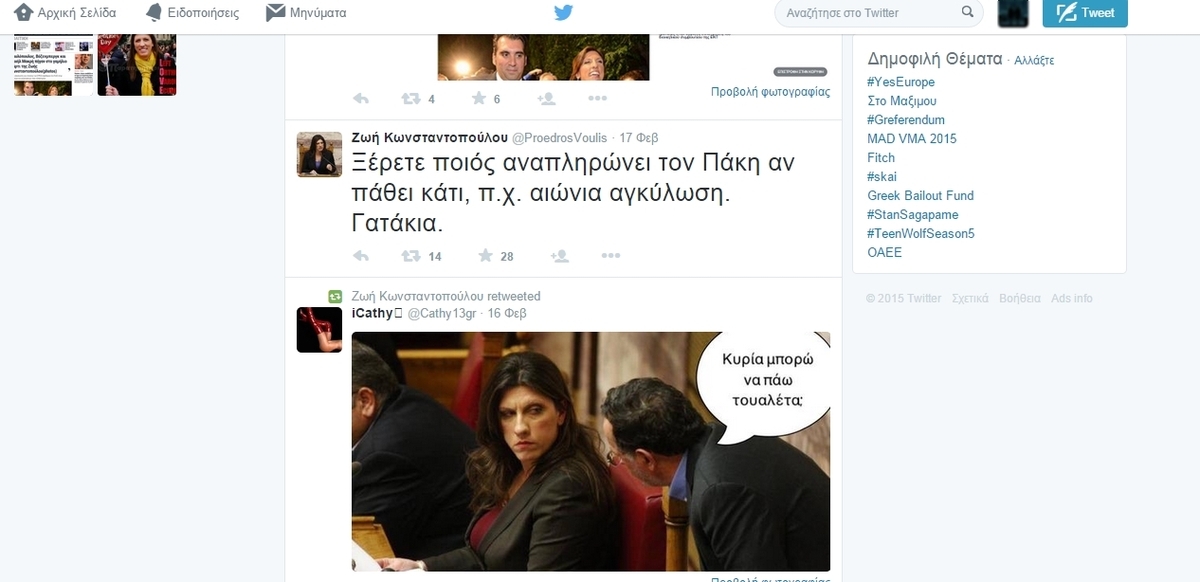1200x582 pixels.
Task: Click the Ads info footer link
Action: pos(1072,298)
